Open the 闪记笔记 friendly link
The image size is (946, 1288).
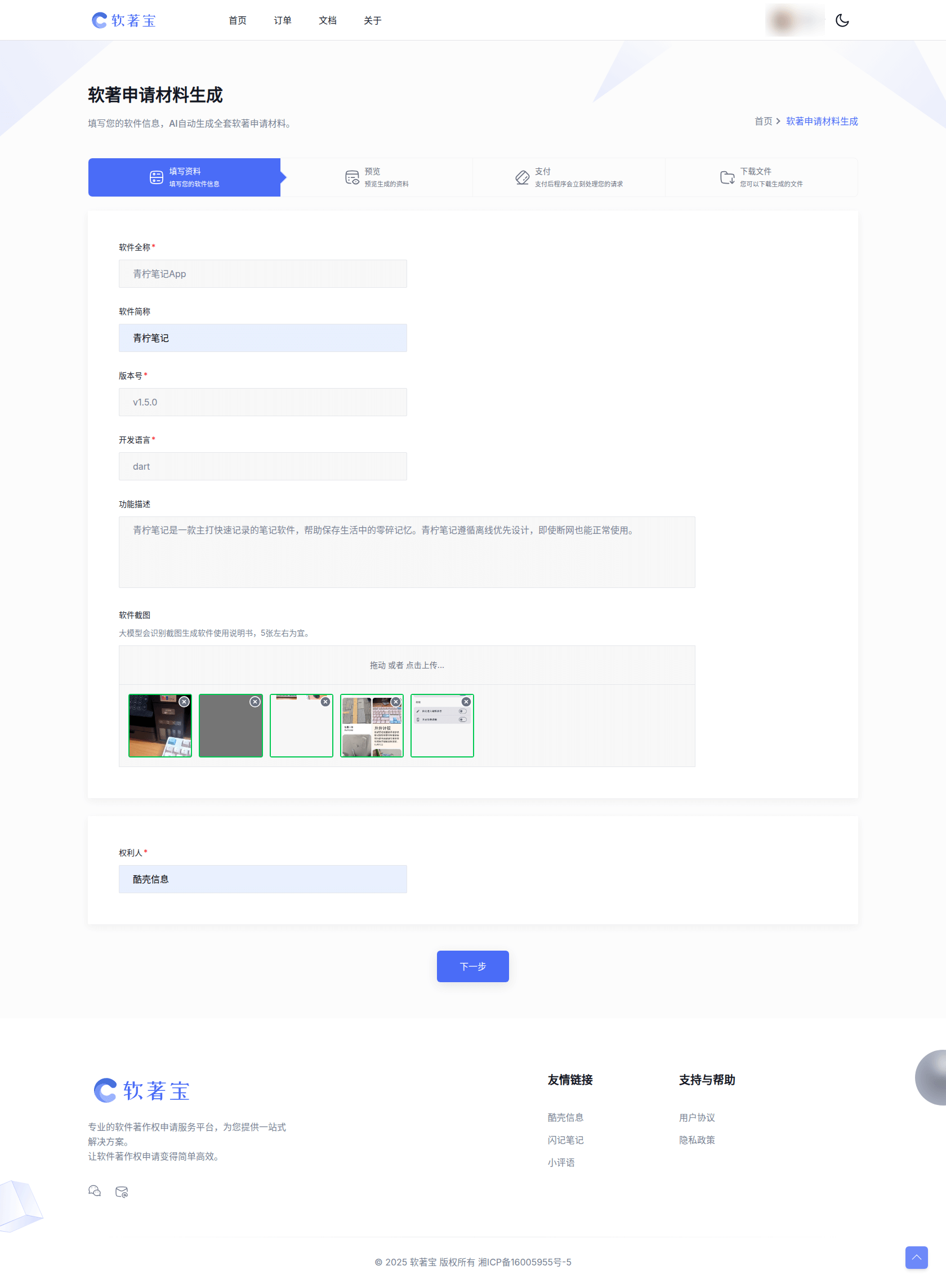pyautogui.click(x=565, y=1140)
